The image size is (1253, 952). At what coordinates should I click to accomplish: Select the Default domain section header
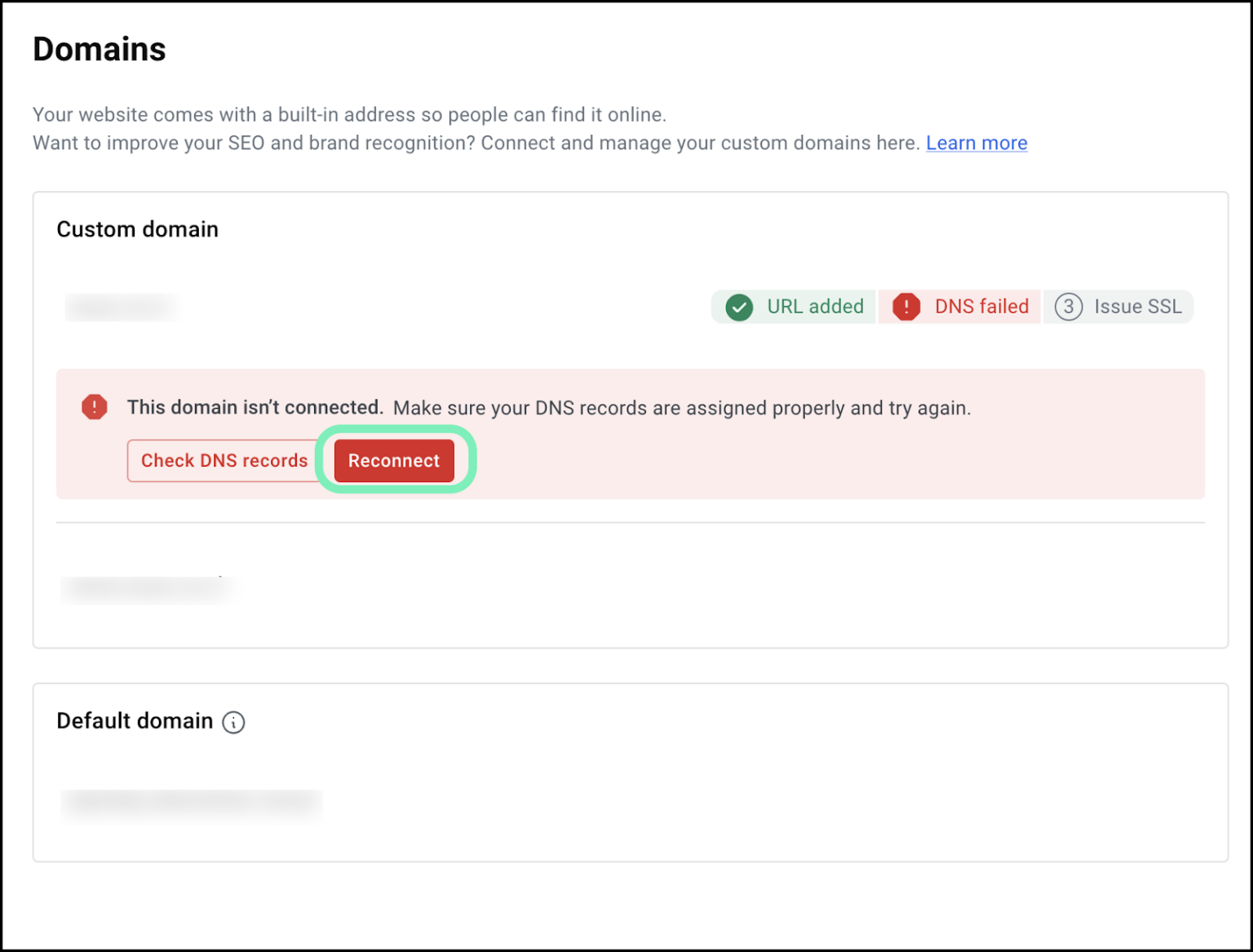134,721
